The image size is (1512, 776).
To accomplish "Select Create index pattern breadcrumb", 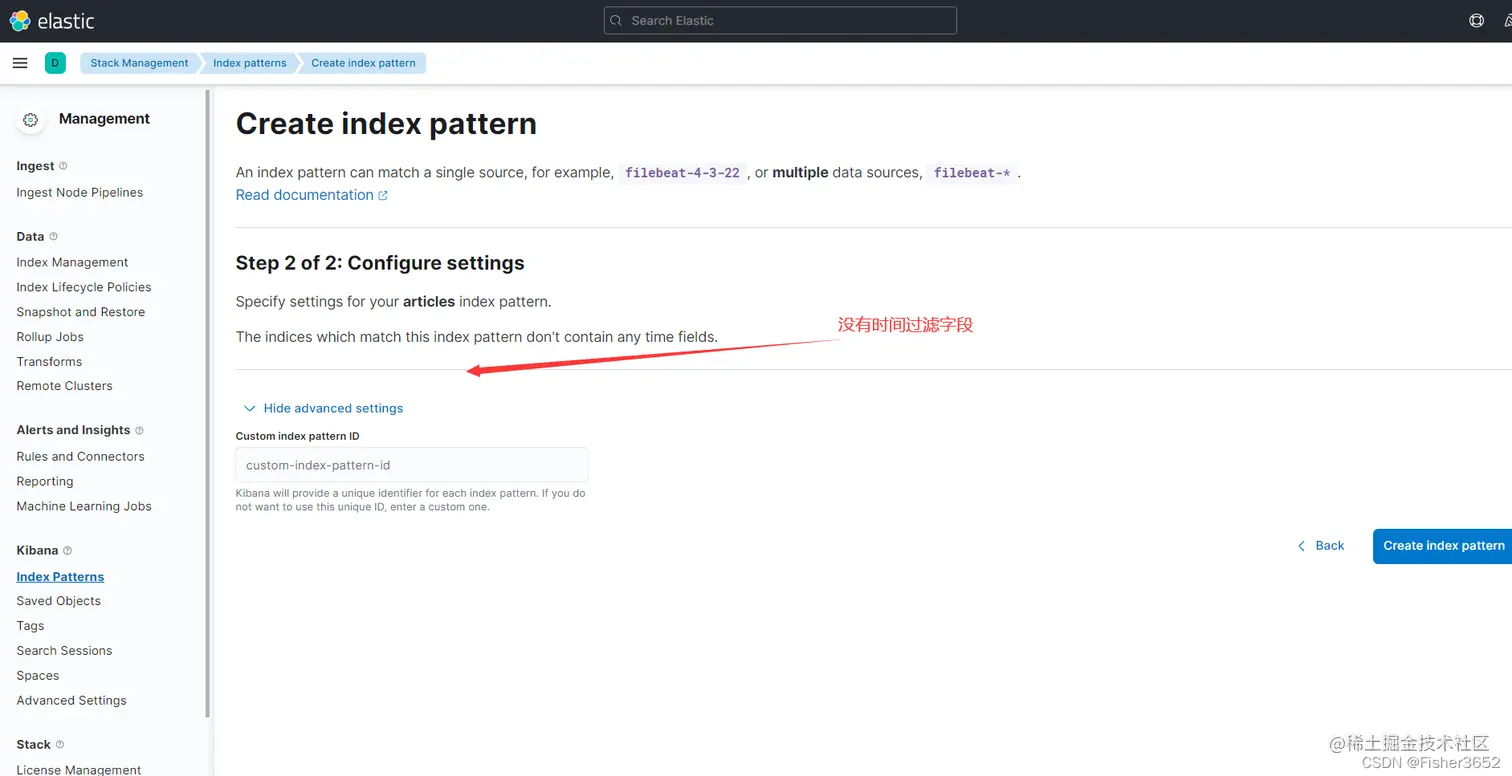I will point(363,63).
